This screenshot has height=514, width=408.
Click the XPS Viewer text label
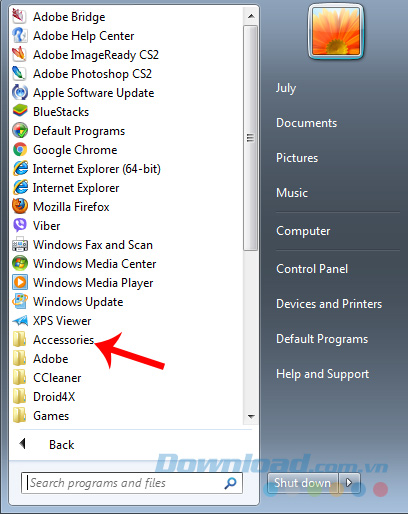pyautogui.click(x=62, y=321)
